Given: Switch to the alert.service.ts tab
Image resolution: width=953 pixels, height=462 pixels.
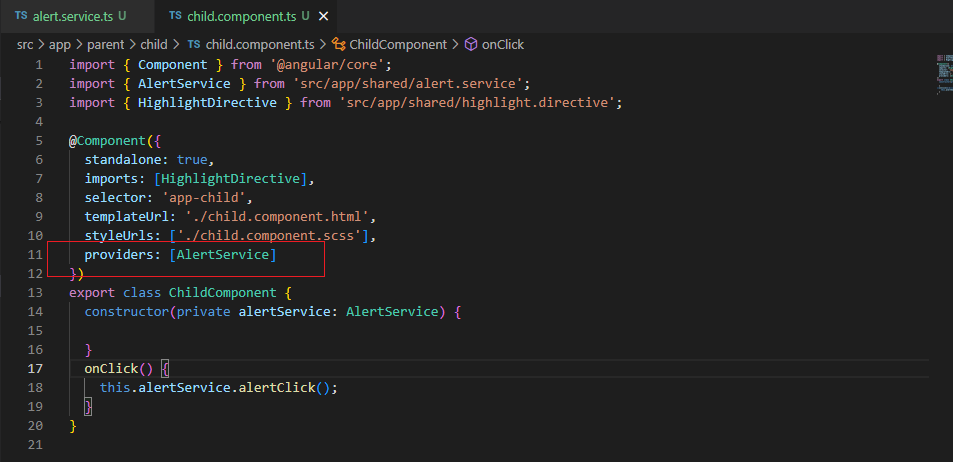Looking at the screenshot, I should pyautogui.click(x=72, y=16).
